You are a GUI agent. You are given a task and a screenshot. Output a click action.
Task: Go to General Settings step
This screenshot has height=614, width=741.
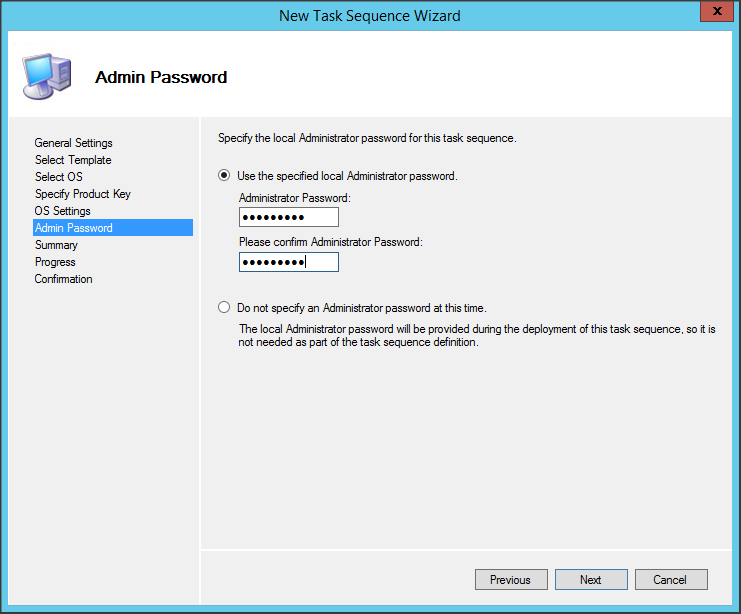tap(73, 143)
